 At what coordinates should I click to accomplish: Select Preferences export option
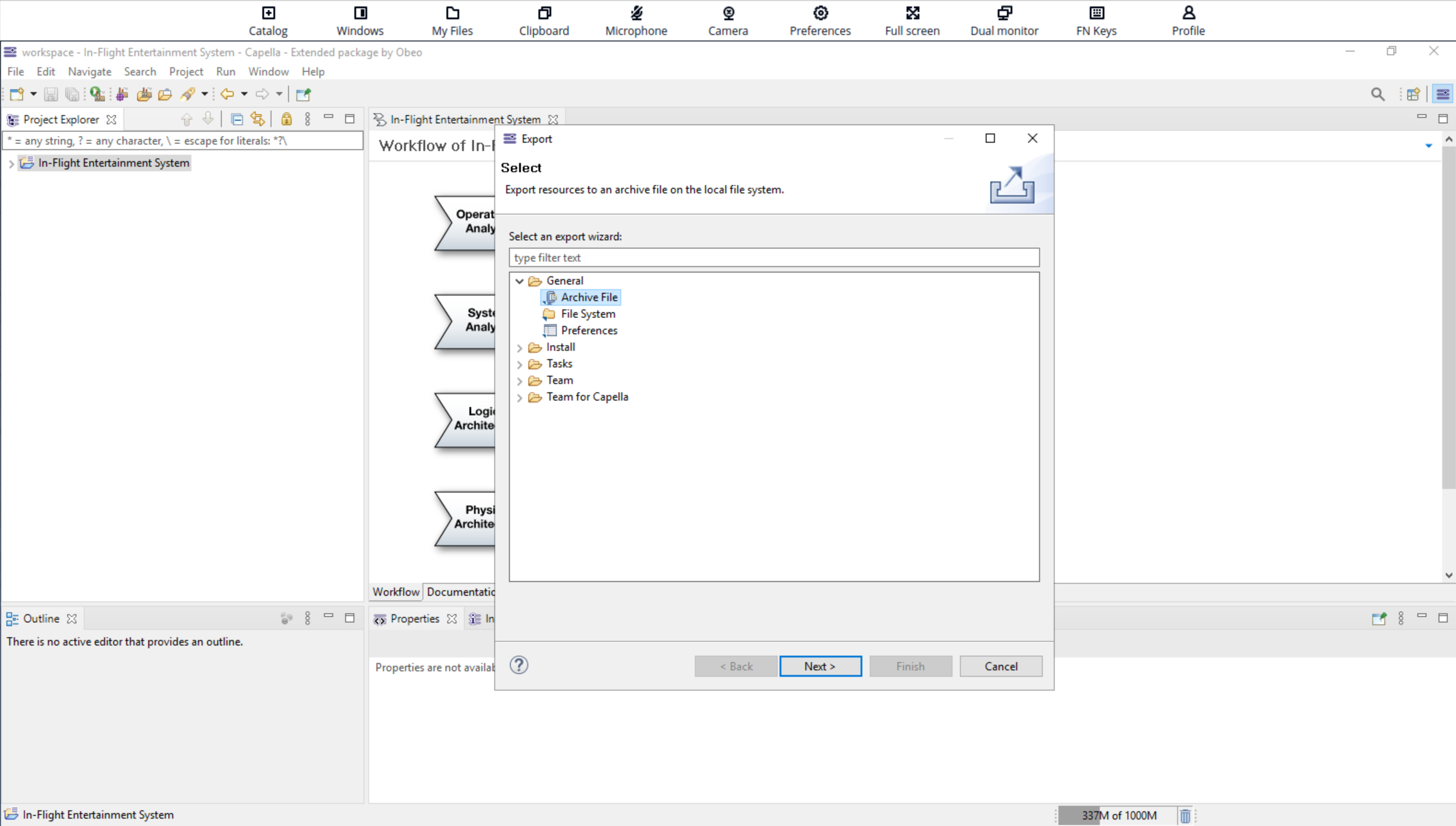[589, 330]
